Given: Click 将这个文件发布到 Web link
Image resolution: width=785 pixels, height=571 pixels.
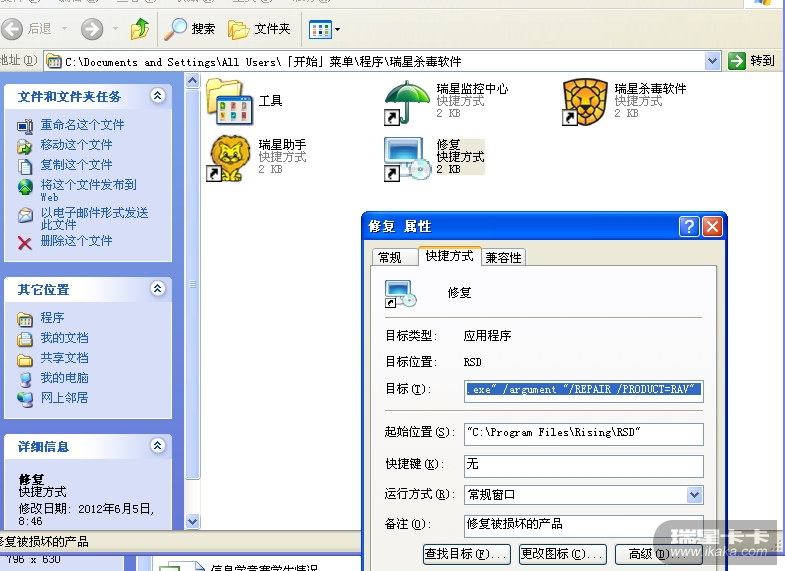Looking at the screenshot, I should [89, 191].
